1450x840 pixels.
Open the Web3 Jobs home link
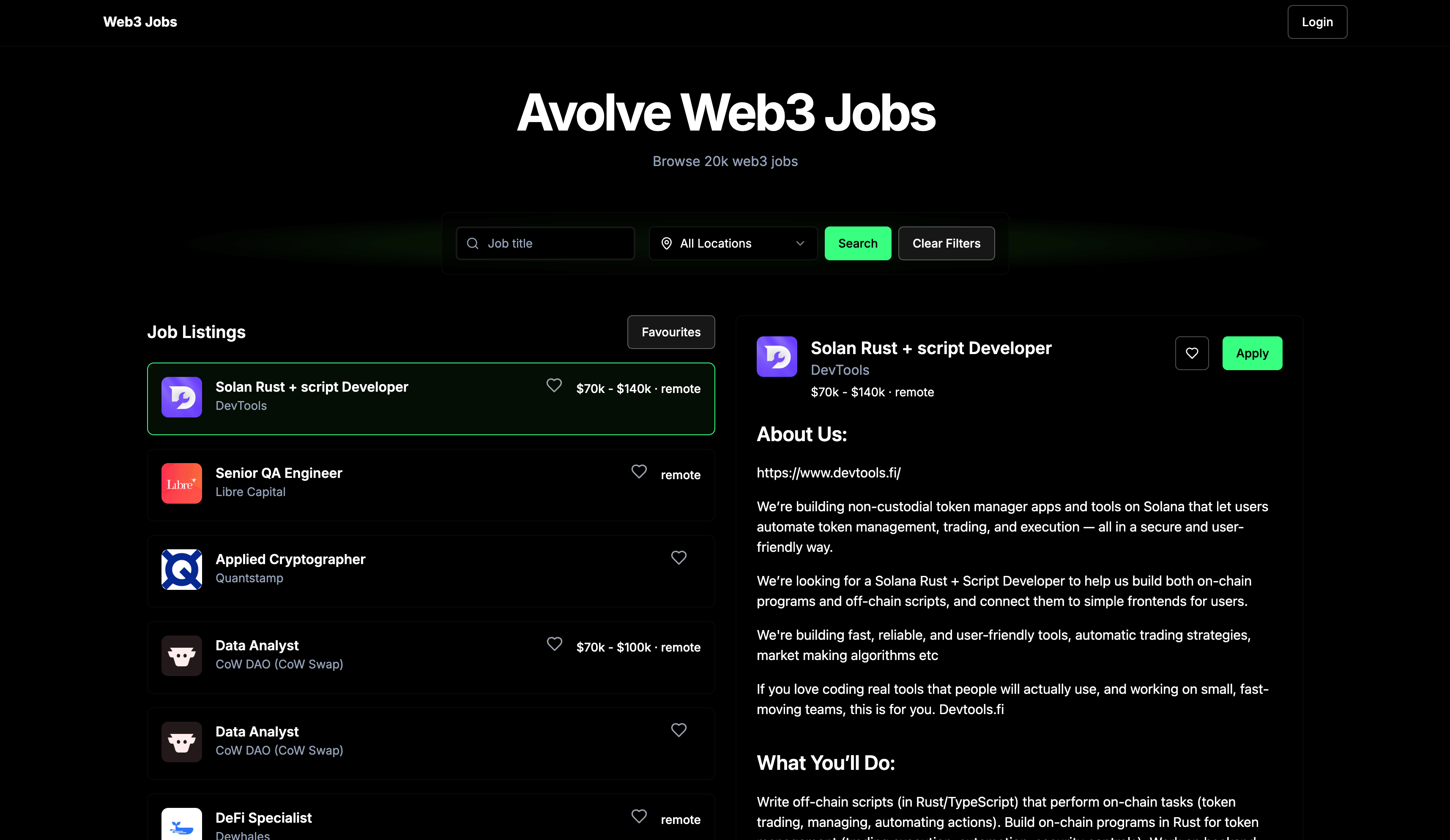tap(139, 22)
